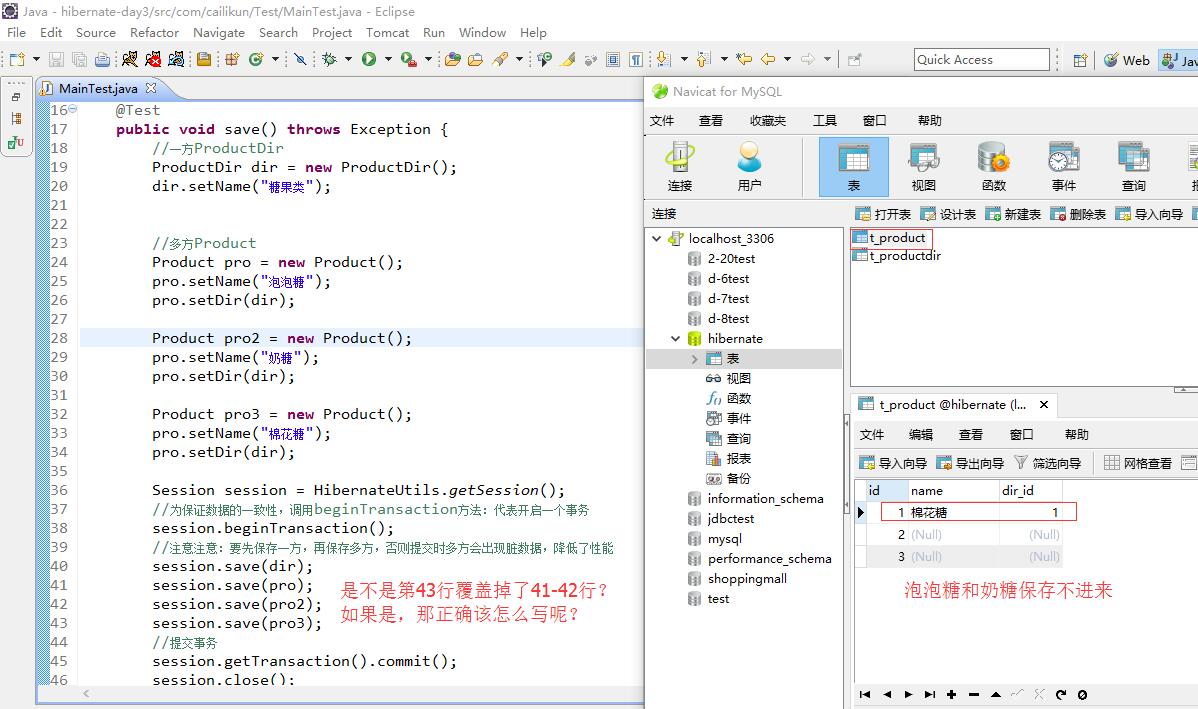This screenshot has height=709, width=1198.
Task: Open the Navicat 工具 menu
Action: tap(824, 121)
